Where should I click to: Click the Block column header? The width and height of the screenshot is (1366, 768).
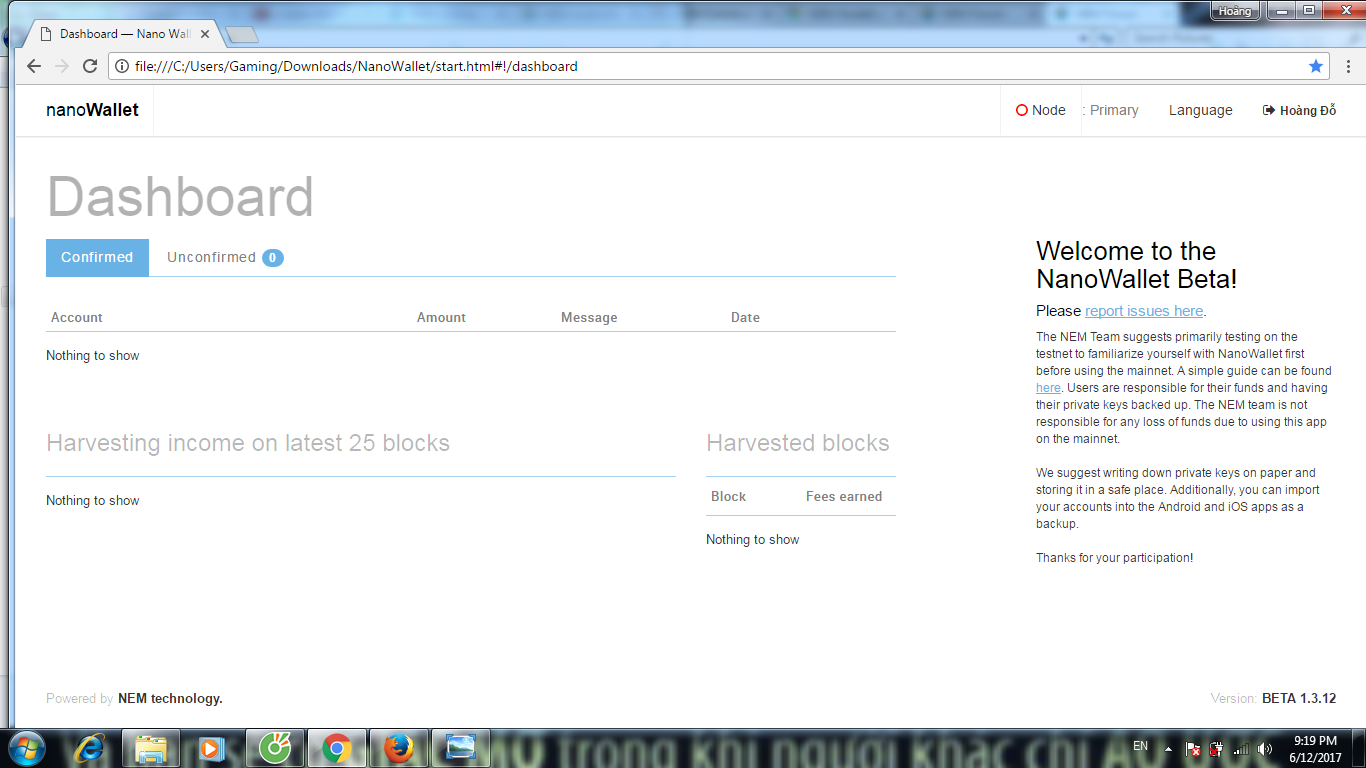[728, 496]
